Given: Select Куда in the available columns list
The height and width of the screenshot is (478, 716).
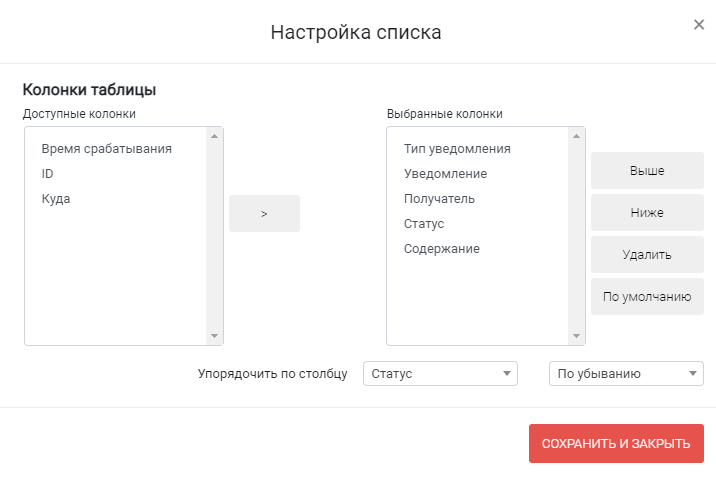Looking at the screenshot, I should point(56,199).
